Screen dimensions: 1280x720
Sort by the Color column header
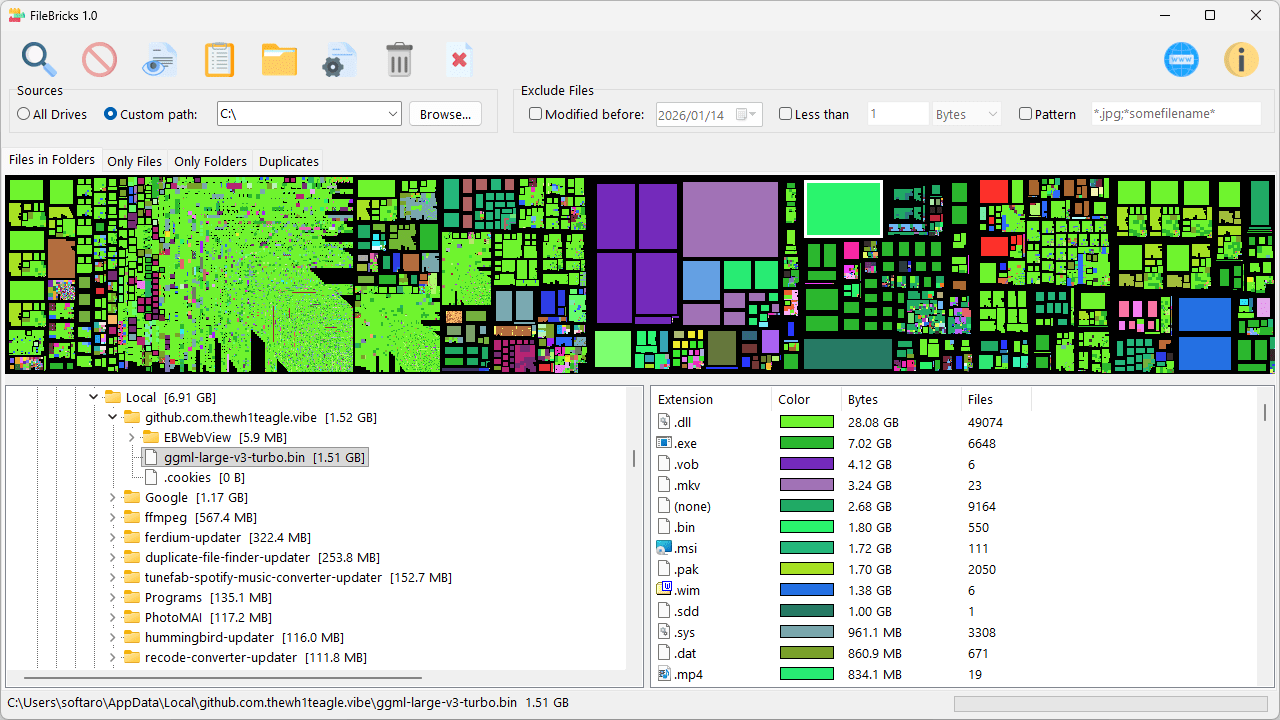coord(807,399)
